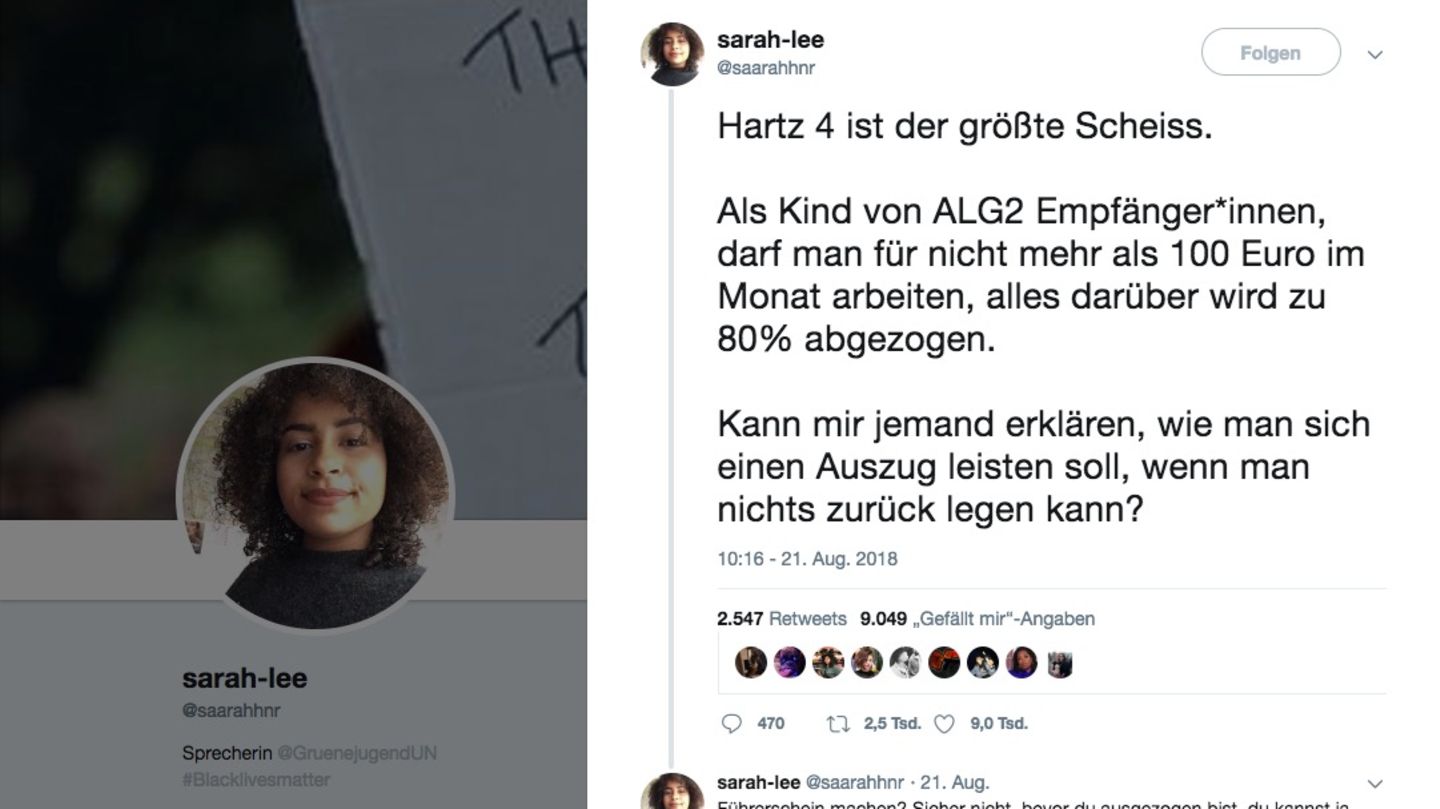Expand tweet options chevron next to Folgen
The width and height of the screenshot is (1440, 809).
point(1375,55)
